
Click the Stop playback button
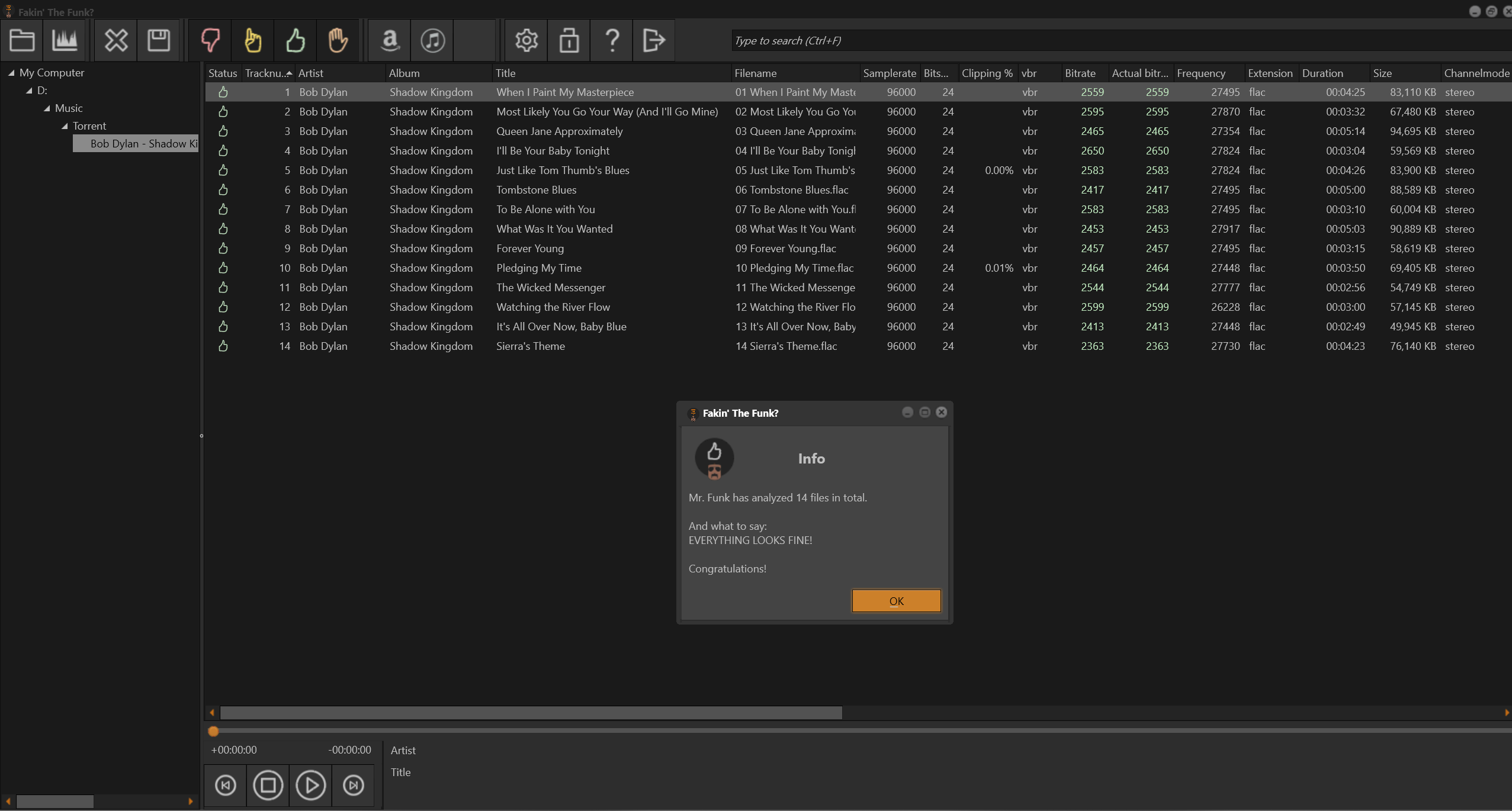tap(268, 785)
